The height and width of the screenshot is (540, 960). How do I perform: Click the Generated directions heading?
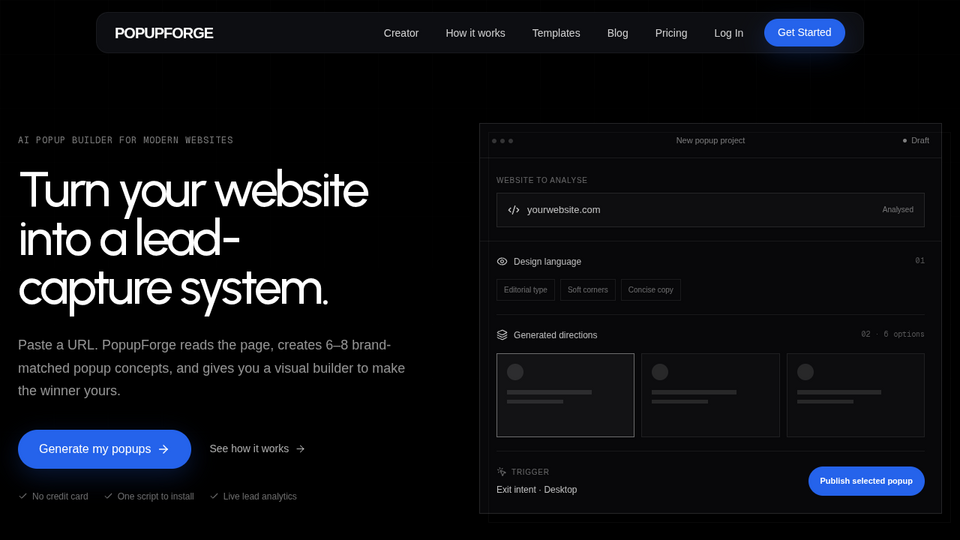555,335
